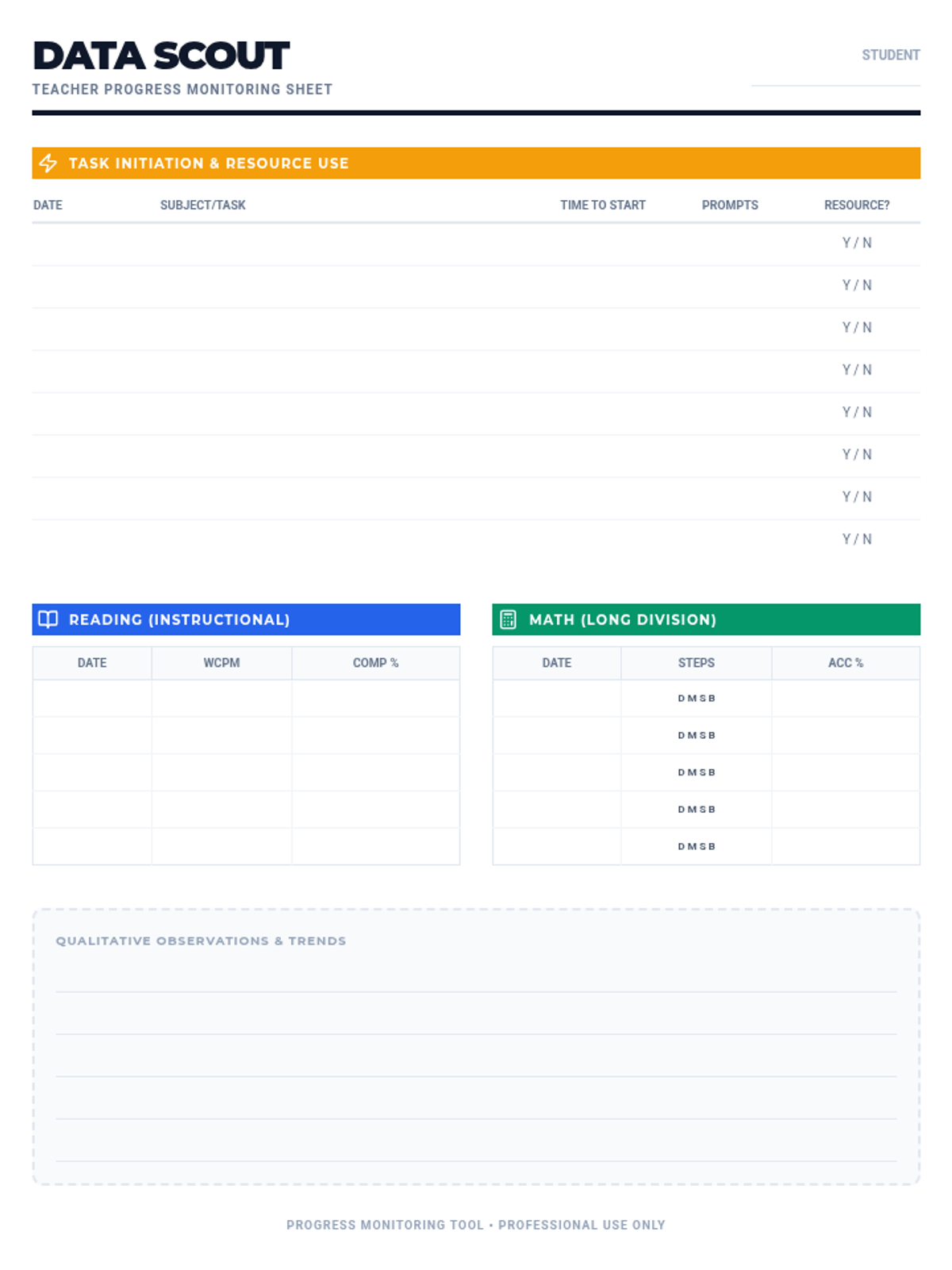Viewport: 952px width, 1270px height.
Task: Click the Qualitative Observations & Trends heading
Action: click(x=201, y=941)
